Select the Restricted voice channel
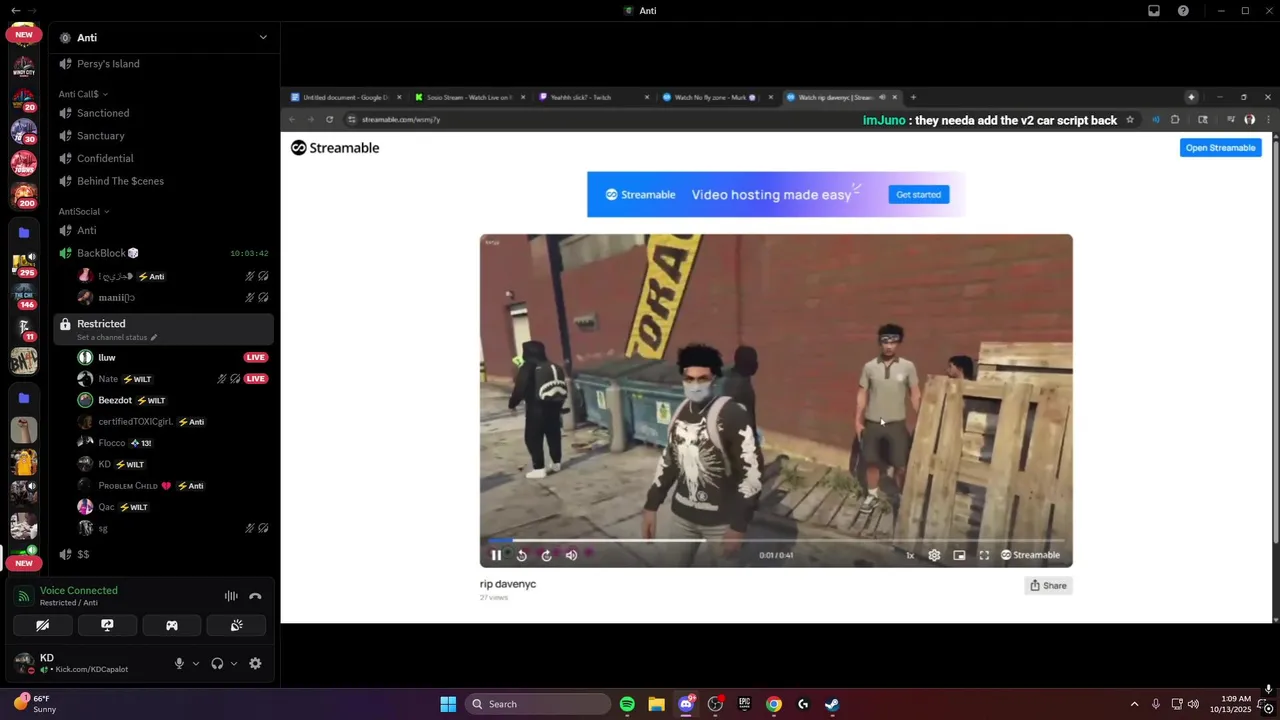 click(x=163, y=329)
